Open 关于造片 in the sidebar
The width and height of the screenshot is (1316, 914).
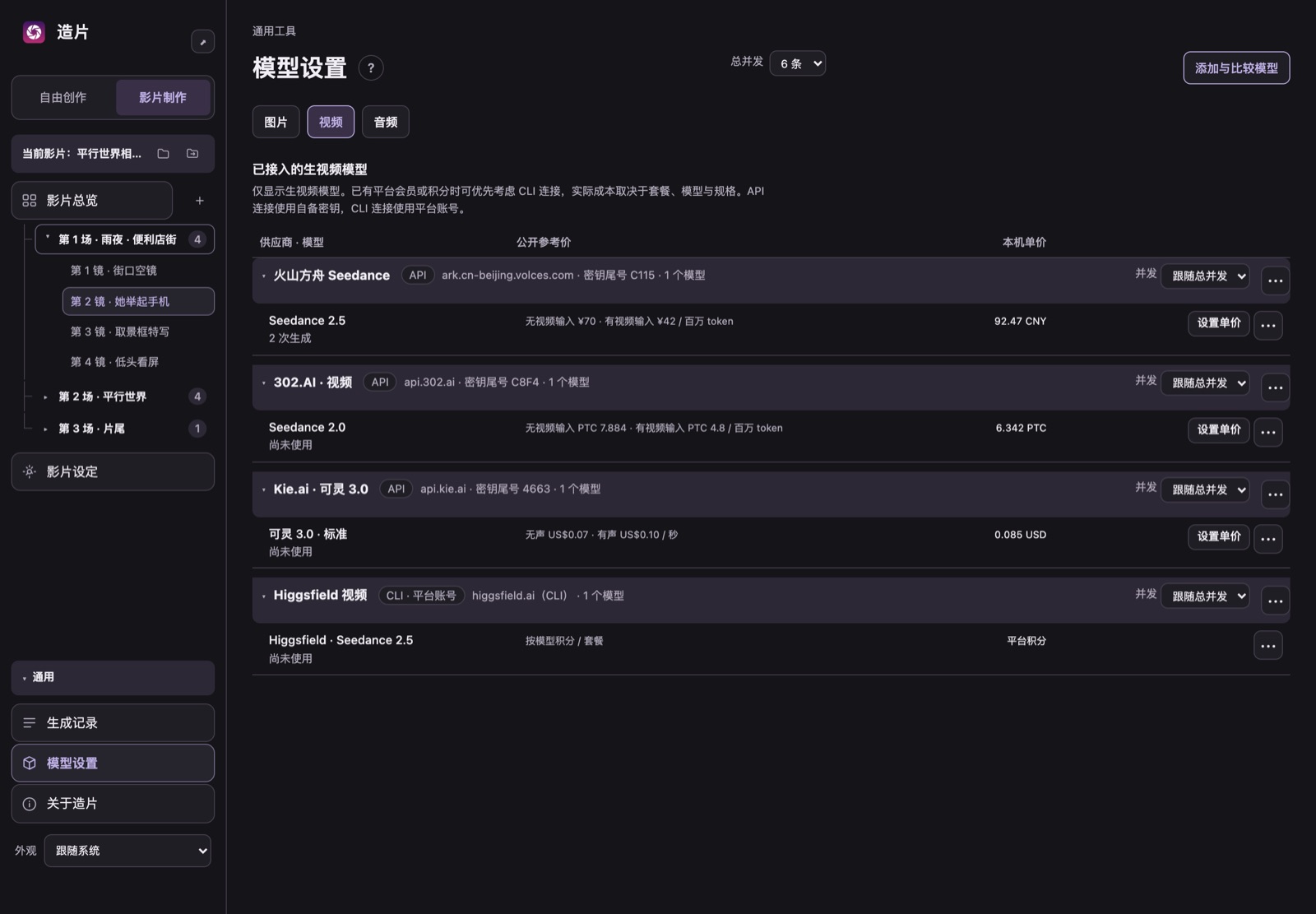tap(113, 804)
